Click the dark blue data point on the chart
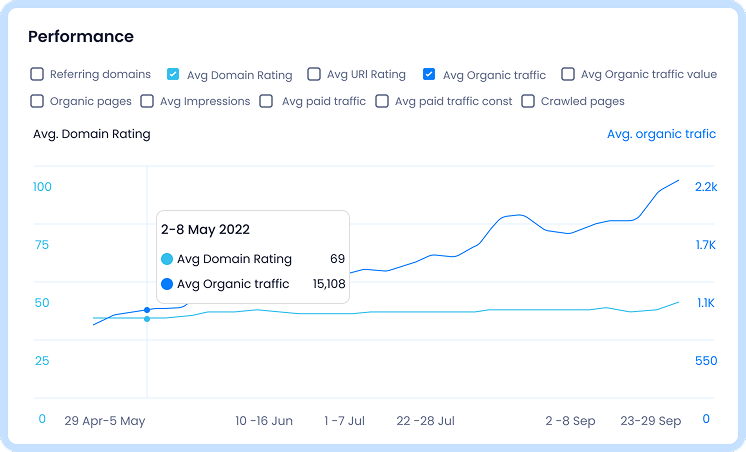 pos(147,310)
